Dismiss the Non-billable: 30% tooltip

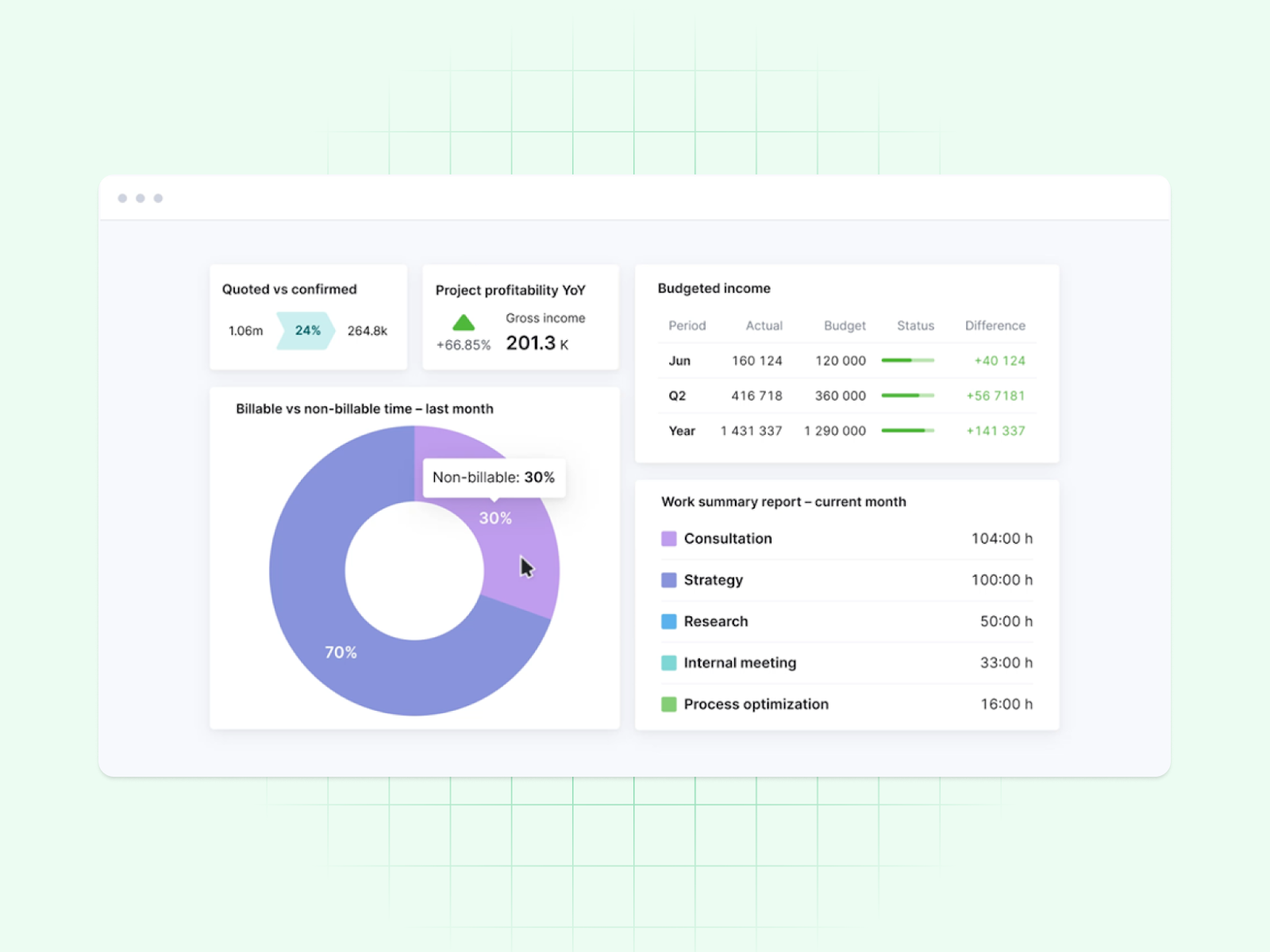pos(494,478)
